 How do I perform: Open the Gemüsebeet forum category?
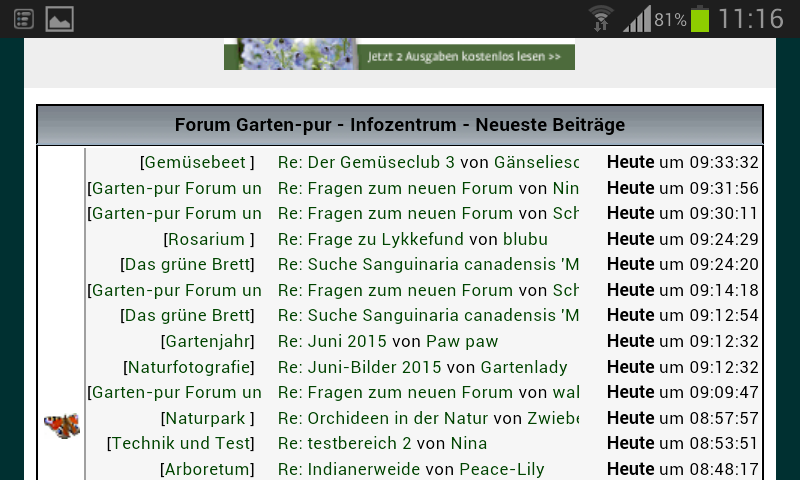click(x=196, y=162)
